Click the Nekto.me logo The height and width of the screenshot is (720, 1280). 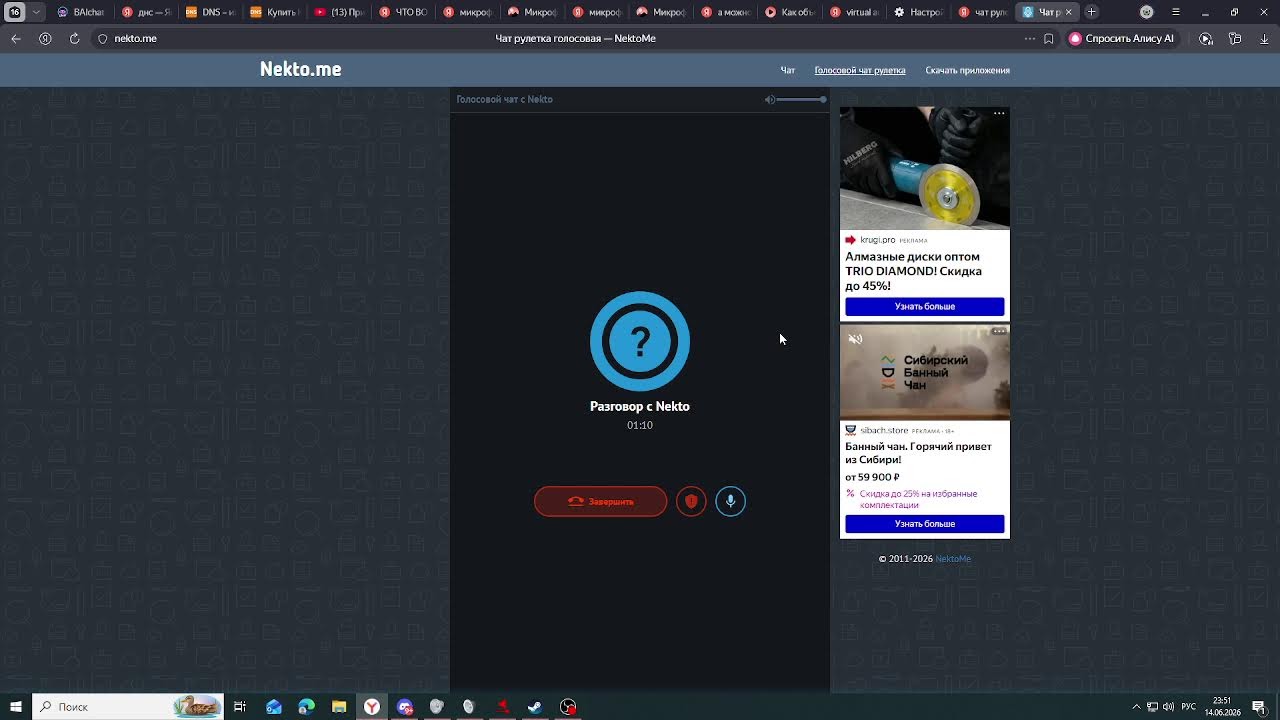(x=300, y=69)
